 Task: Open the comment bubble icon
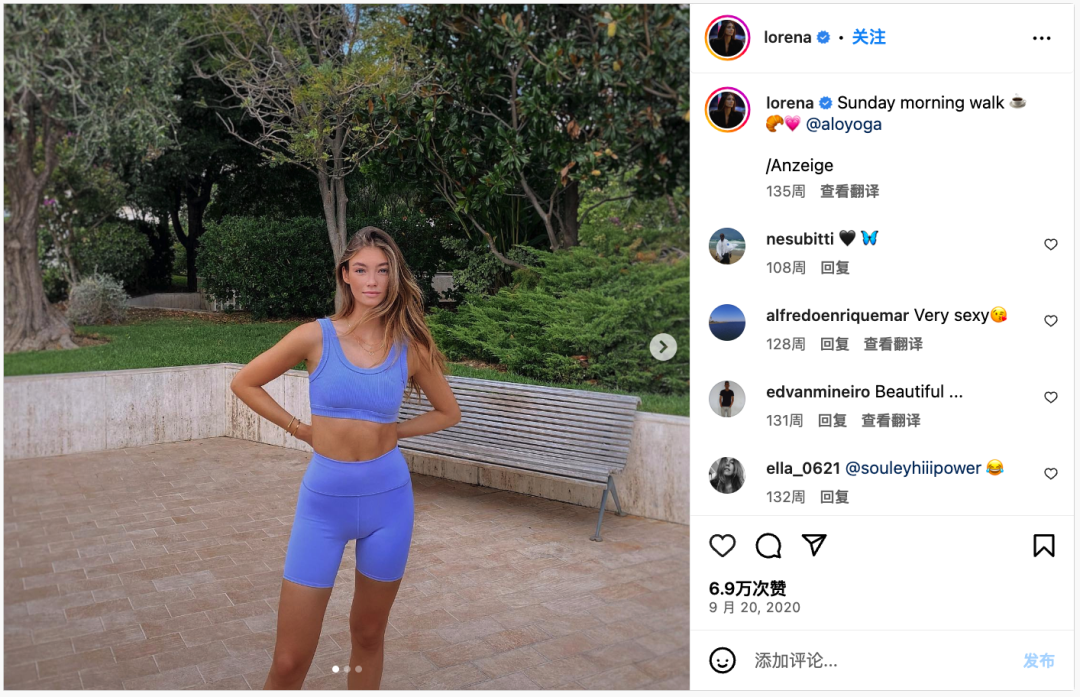(x=768, y=545)
